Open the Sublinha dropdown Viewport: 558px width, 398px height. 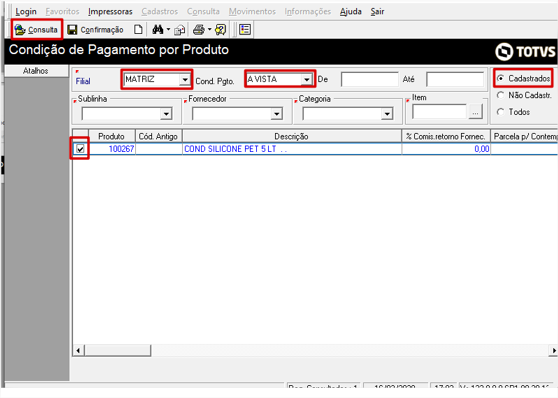(166, 114)
